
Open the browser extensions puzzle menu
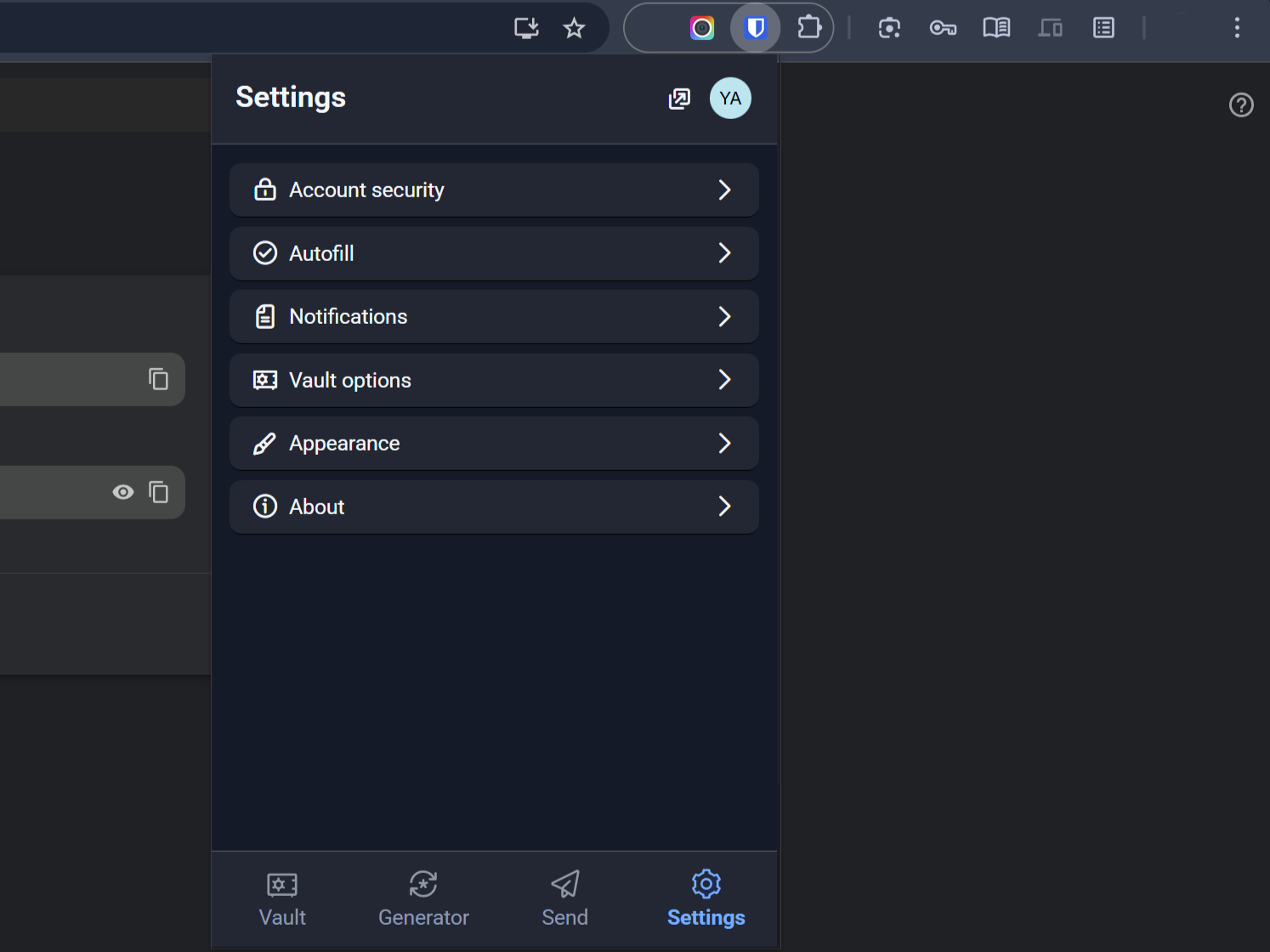(x=809, y=28)
